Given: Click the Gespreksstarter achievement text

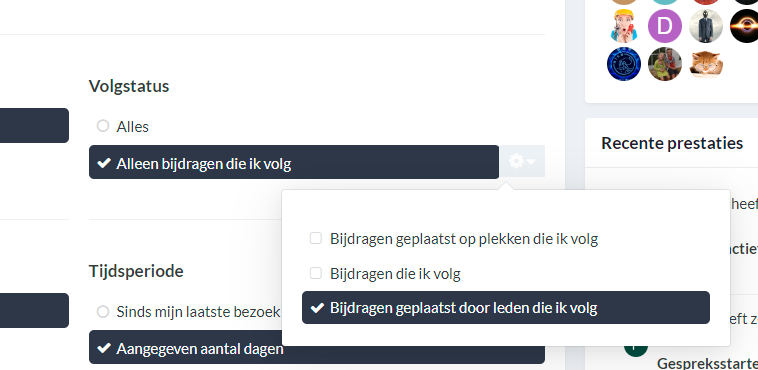Looking at the screenshot, I should (707, 363).
